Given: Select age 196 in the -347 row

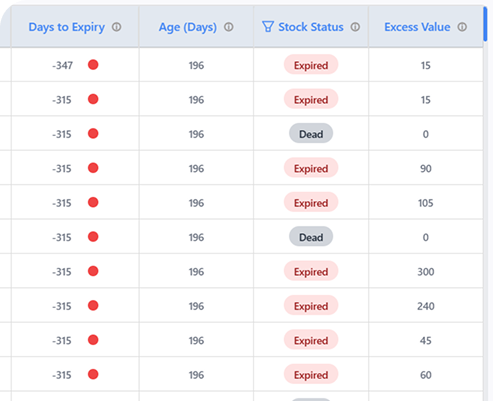Looking at the screenshot, I should click(196, 65).
